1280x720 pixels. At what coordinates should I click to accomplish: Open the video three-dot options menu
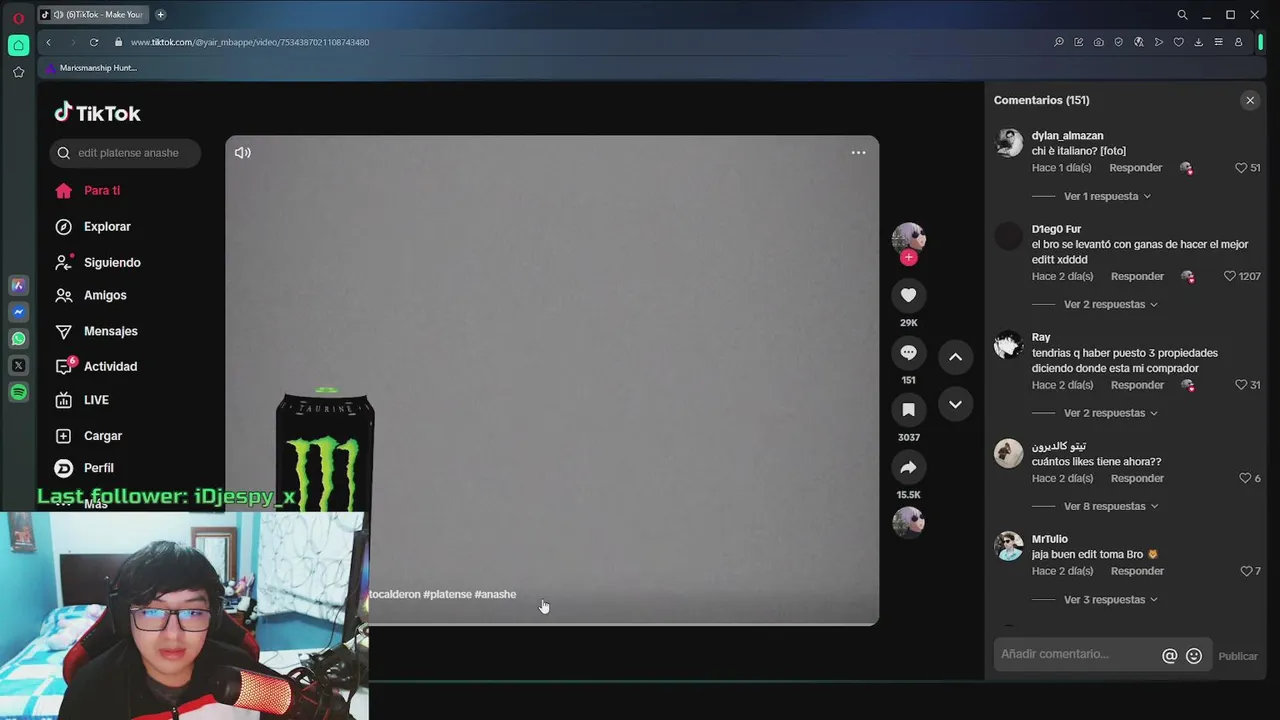(x=858, y=153)
